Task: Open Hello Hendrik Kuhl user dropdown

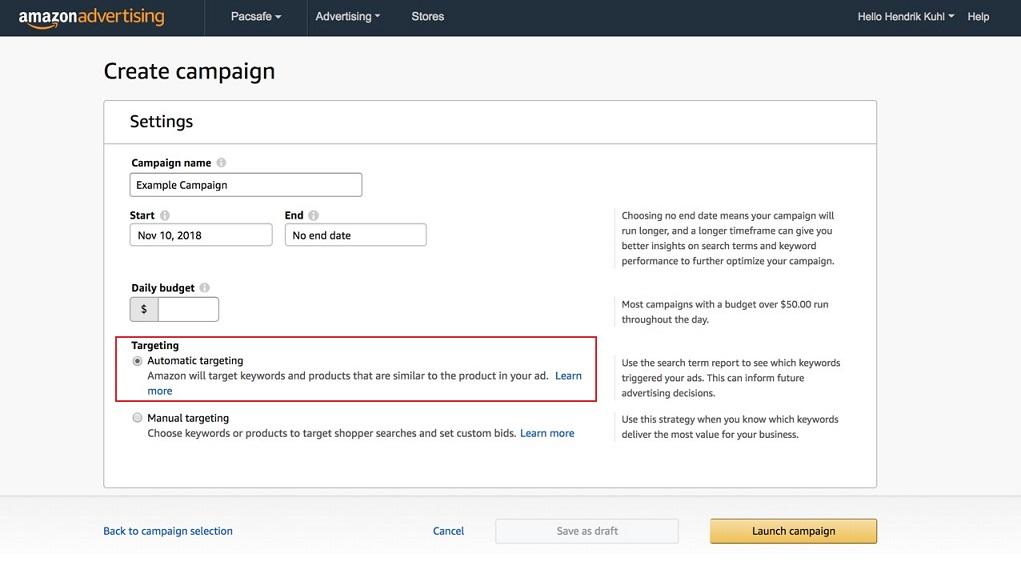Action: click(x=905, y=17)
